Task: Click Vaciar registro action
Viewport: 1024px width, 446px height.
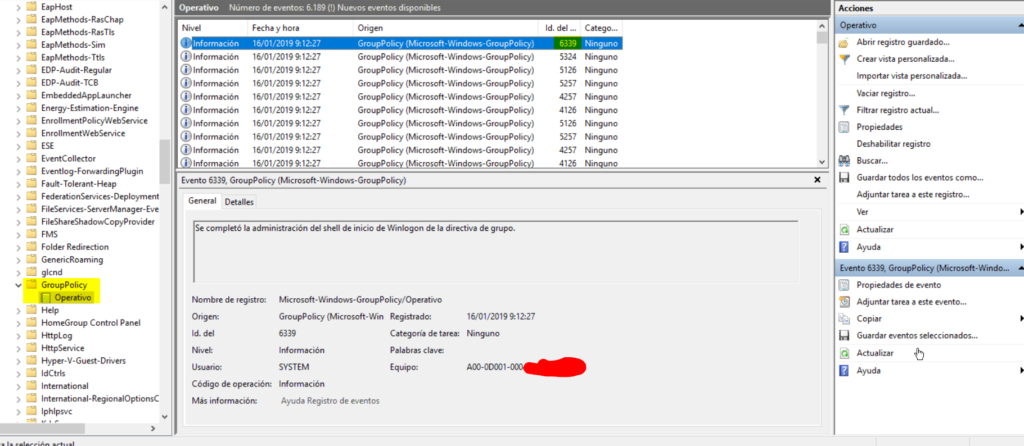Action: 885,93
